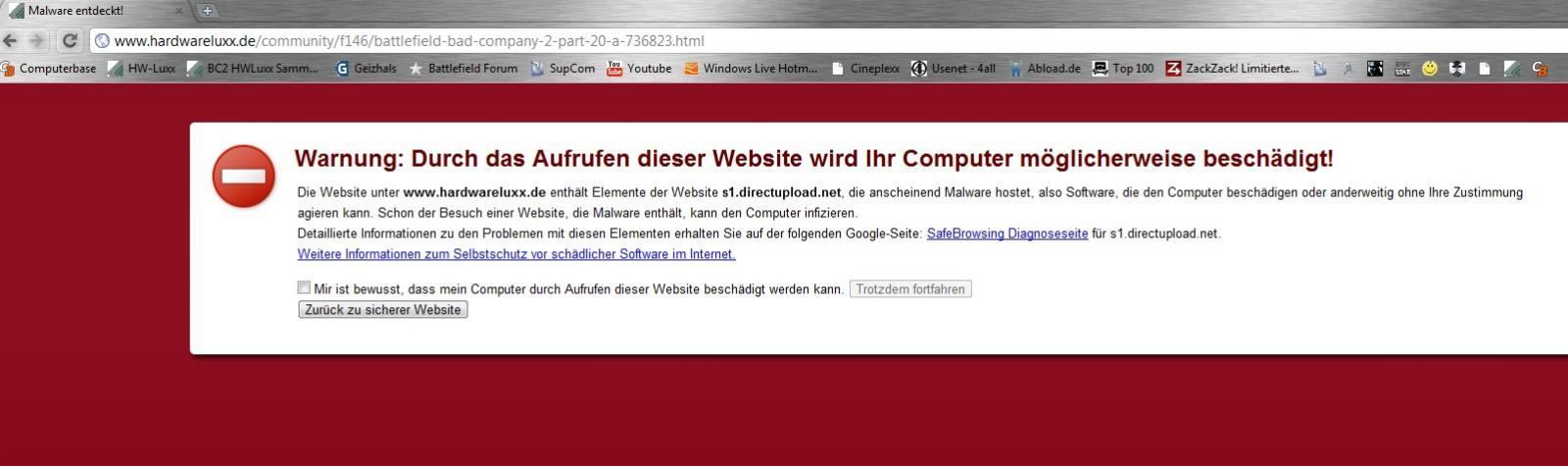Open the SafeBrowsing Diagnoseseite link
Viewport: 1568px width, 466px height.
click(x=1007, y=233)
